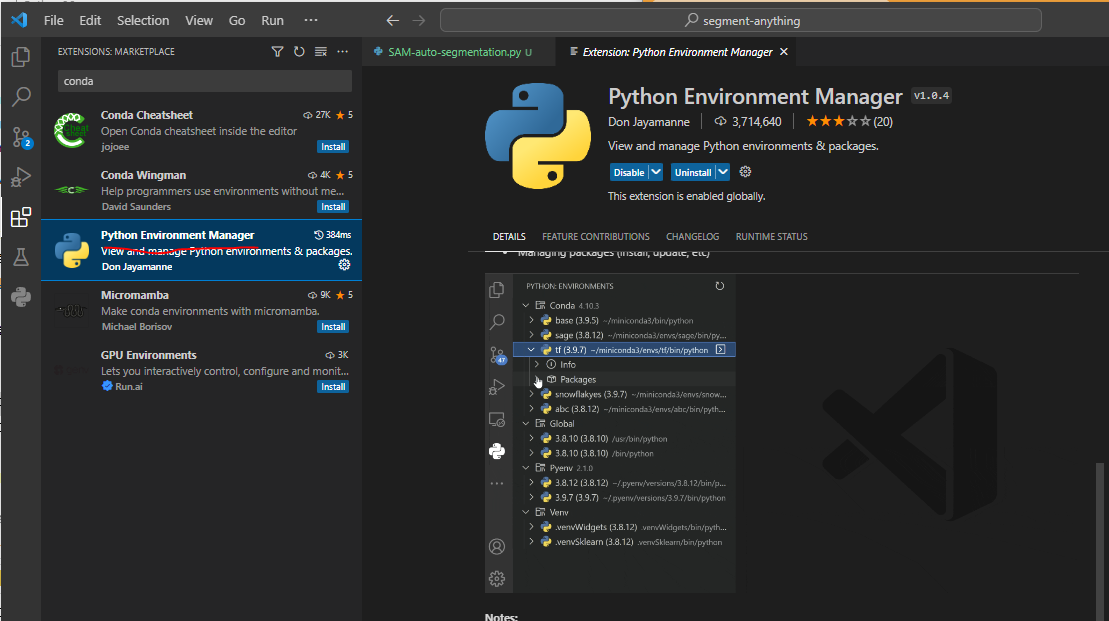This screenshot has width=1109, height=621.
Task: Click the VS Code logo icon
Action: [x=19, y=20]
